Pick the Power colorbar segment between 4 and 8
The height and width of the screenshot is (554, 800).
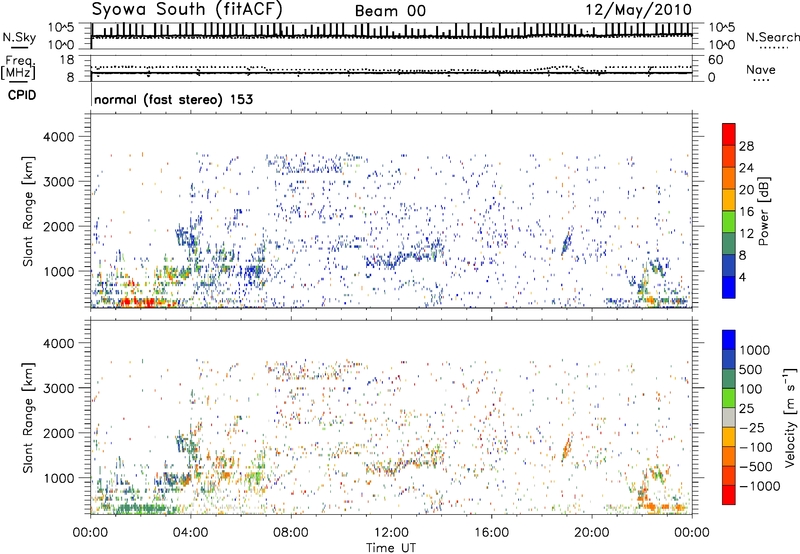pyautogui.click(x=729, y=265)
